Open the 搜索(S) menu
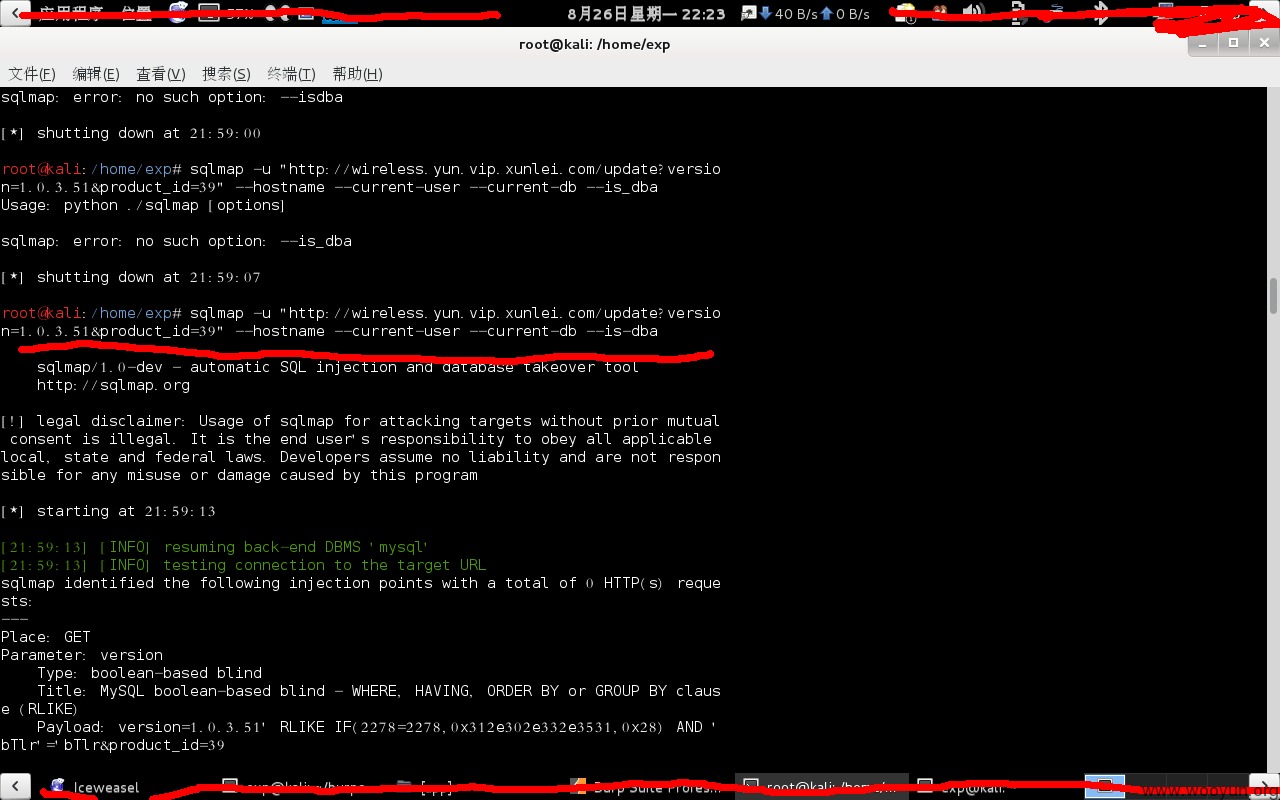 (x=226, y=74)
